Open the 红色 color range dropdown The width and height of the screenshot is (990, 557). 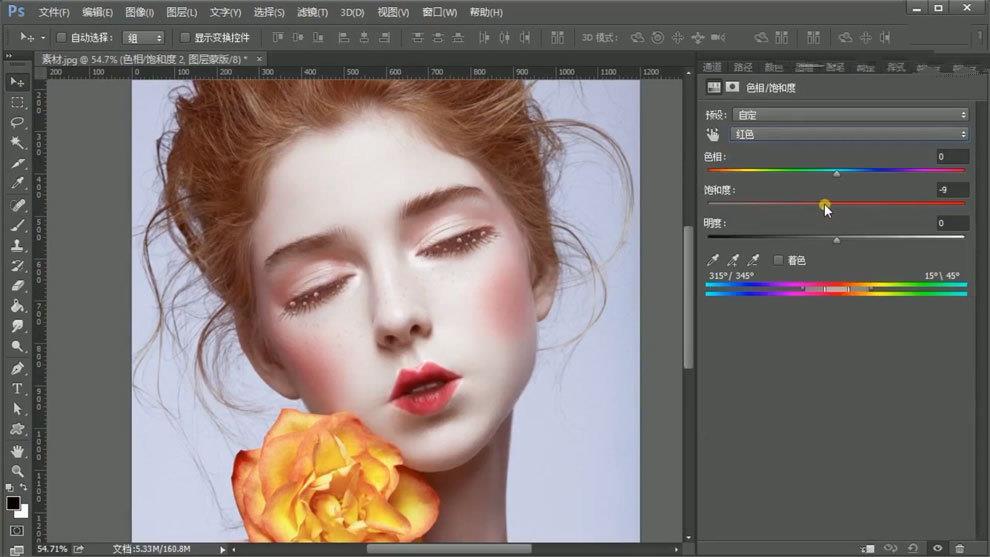pyautogui.click(x=850, y=134)
